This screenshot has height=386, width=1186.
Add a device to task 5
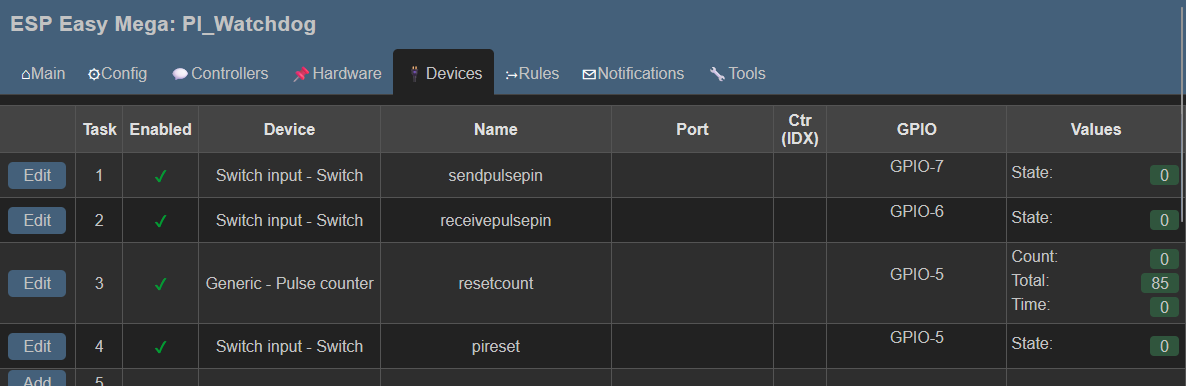pos(37,378)
